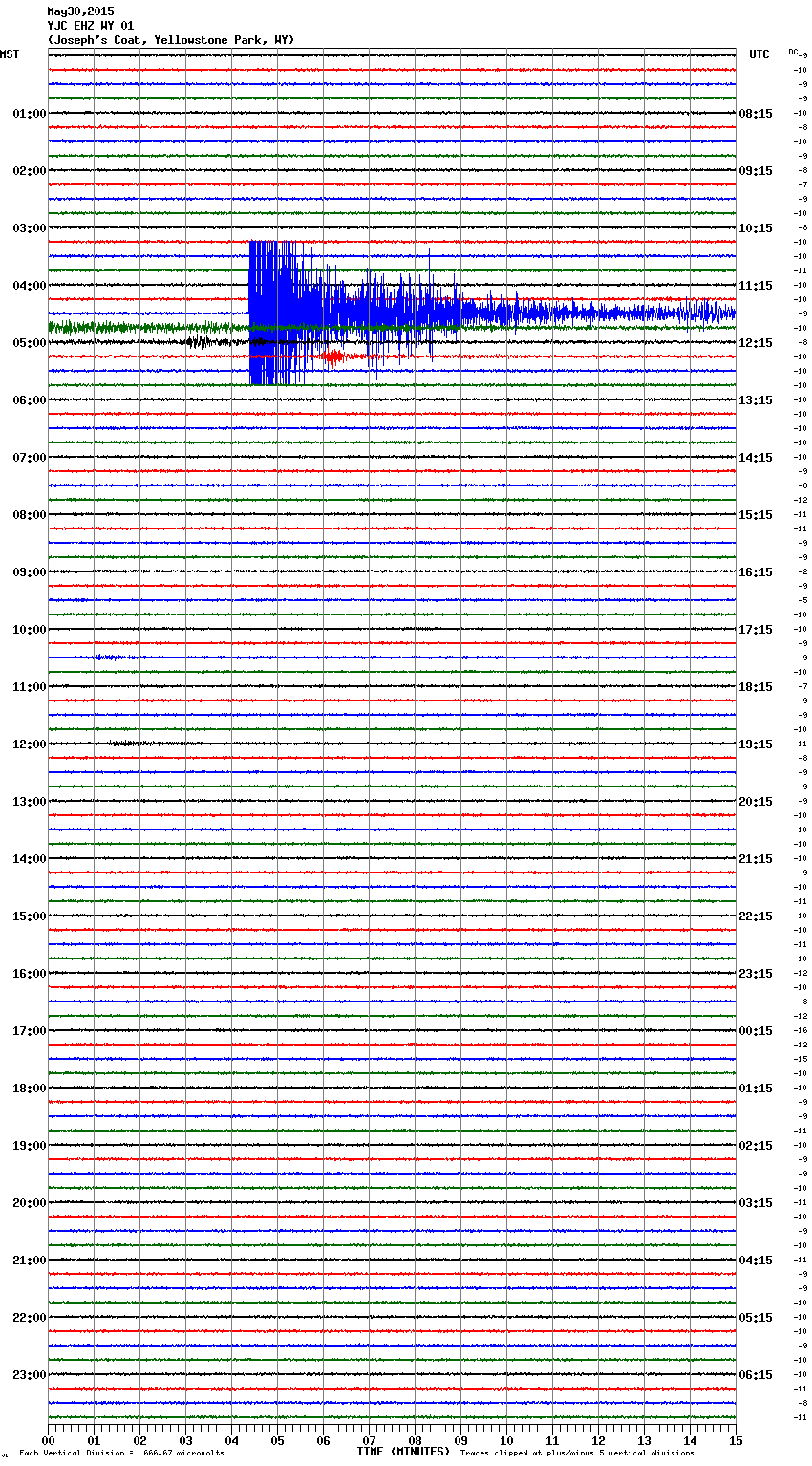Click the 22:00 MST time label

pyautogui.click(x=29, y=1318)
